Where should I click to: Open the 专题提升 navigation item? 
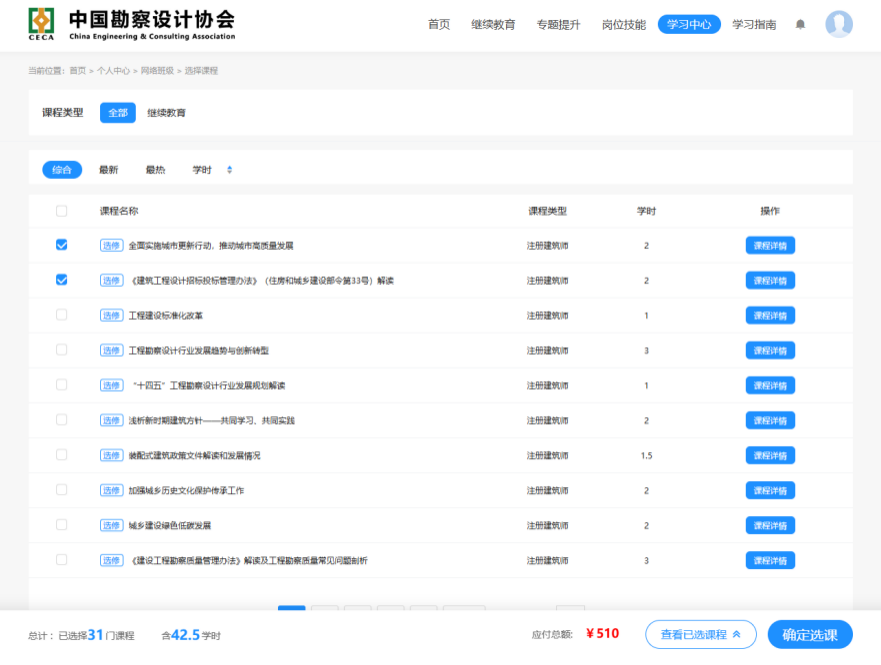pyautogui.click(x=558, y=24)
